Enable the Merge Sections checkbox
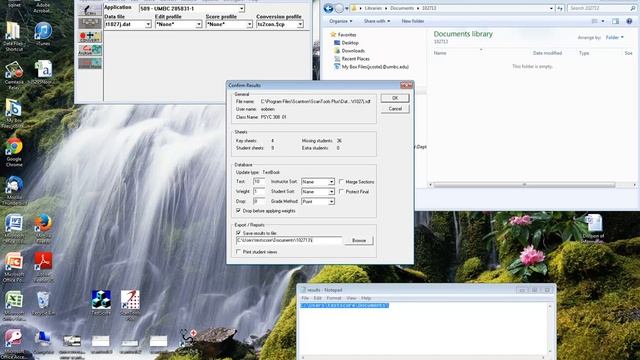 pos(341,182)
